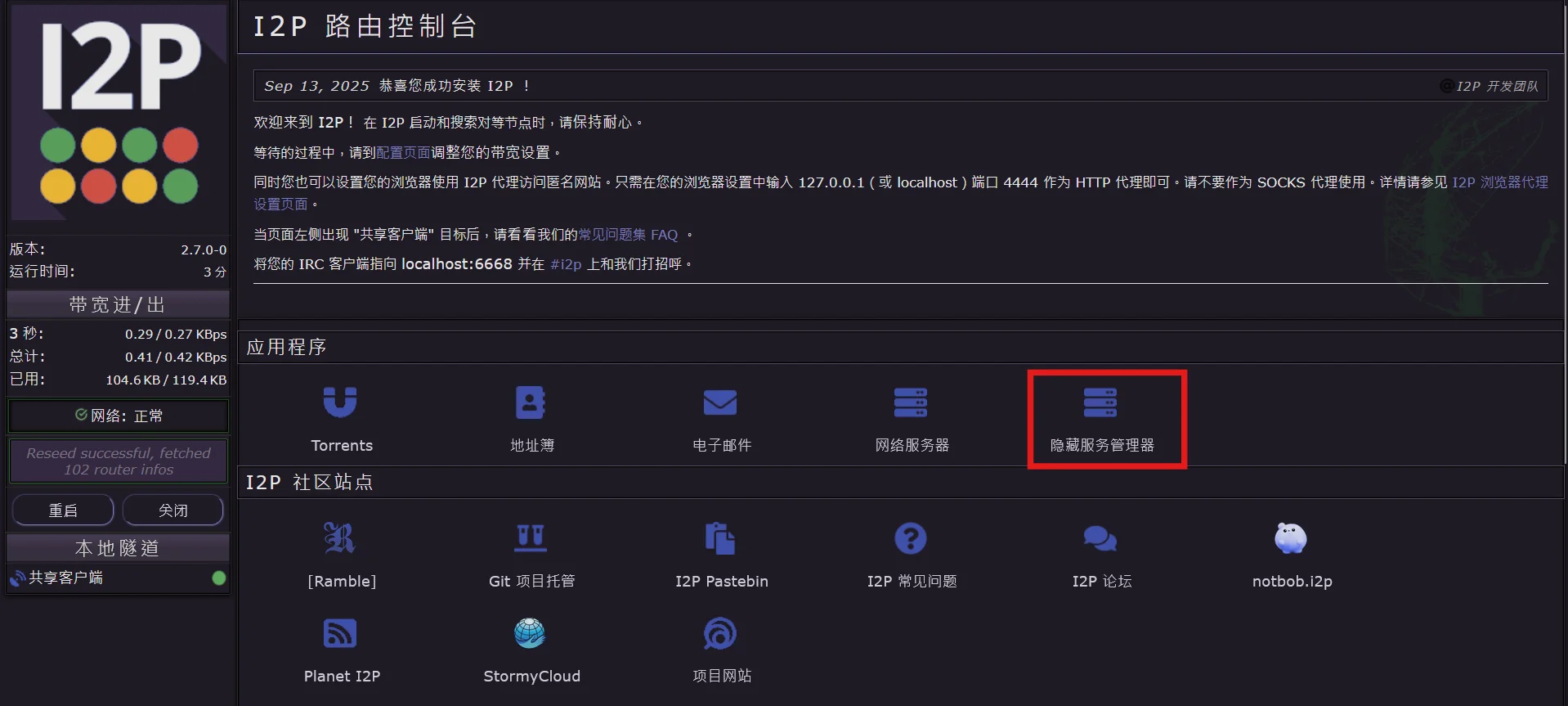
Task: Click the 关闭 shutdown button
Action: coord(172,510)
